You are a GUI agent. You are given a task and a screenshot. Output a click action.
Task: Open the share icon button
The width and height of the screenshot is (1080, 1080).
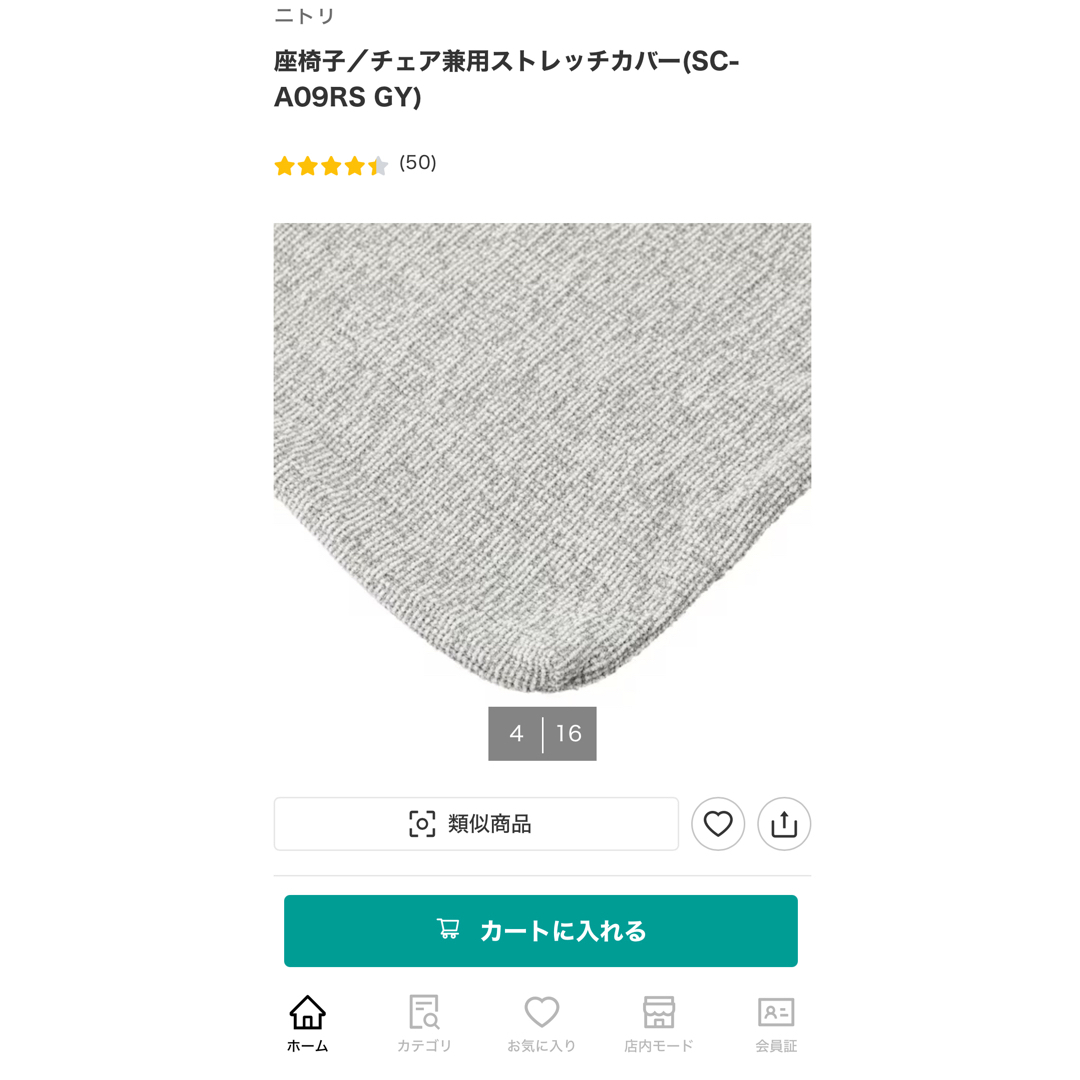[784, 824]
